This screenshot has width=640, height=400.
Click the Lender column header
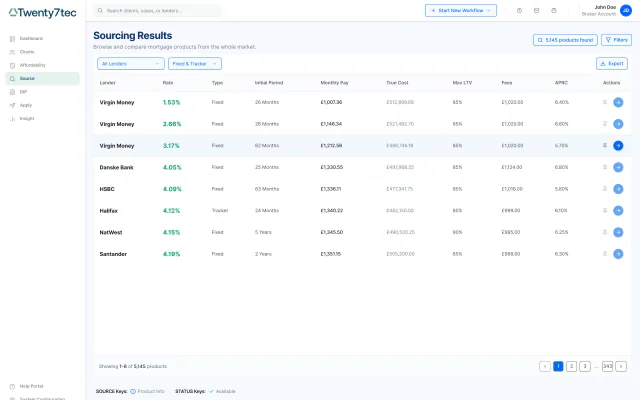107,83
